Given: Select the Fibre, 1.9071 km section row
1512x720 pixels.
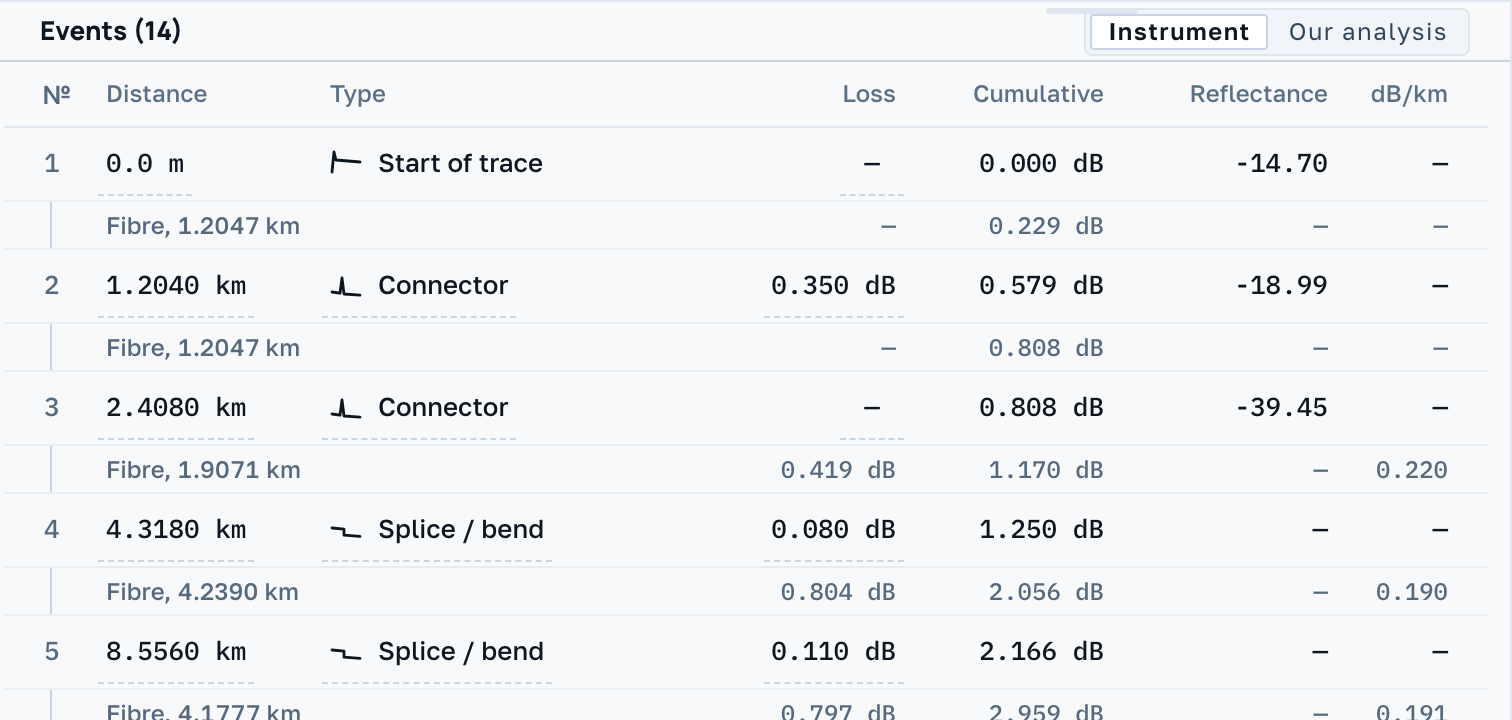Looking at the screenshot, I should pyautogui.click(x=746, y=470).
